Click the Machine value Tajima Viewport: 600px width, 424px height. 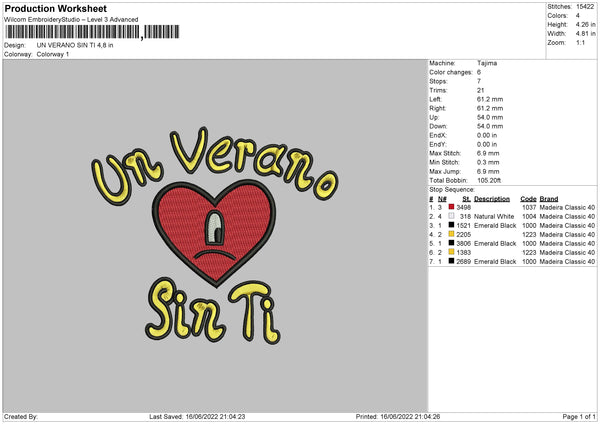tap(487, 63)
